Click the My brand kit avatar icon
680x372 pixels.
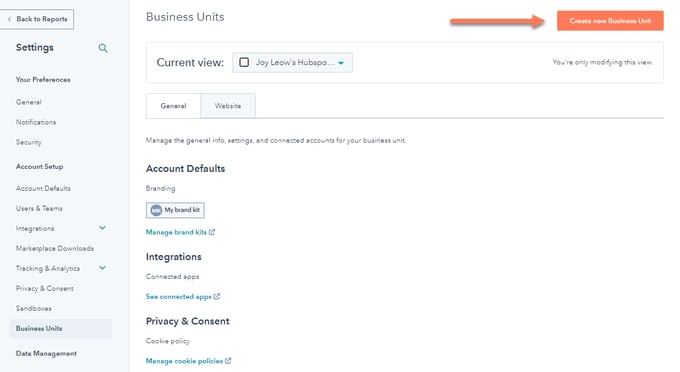(156, 210)
